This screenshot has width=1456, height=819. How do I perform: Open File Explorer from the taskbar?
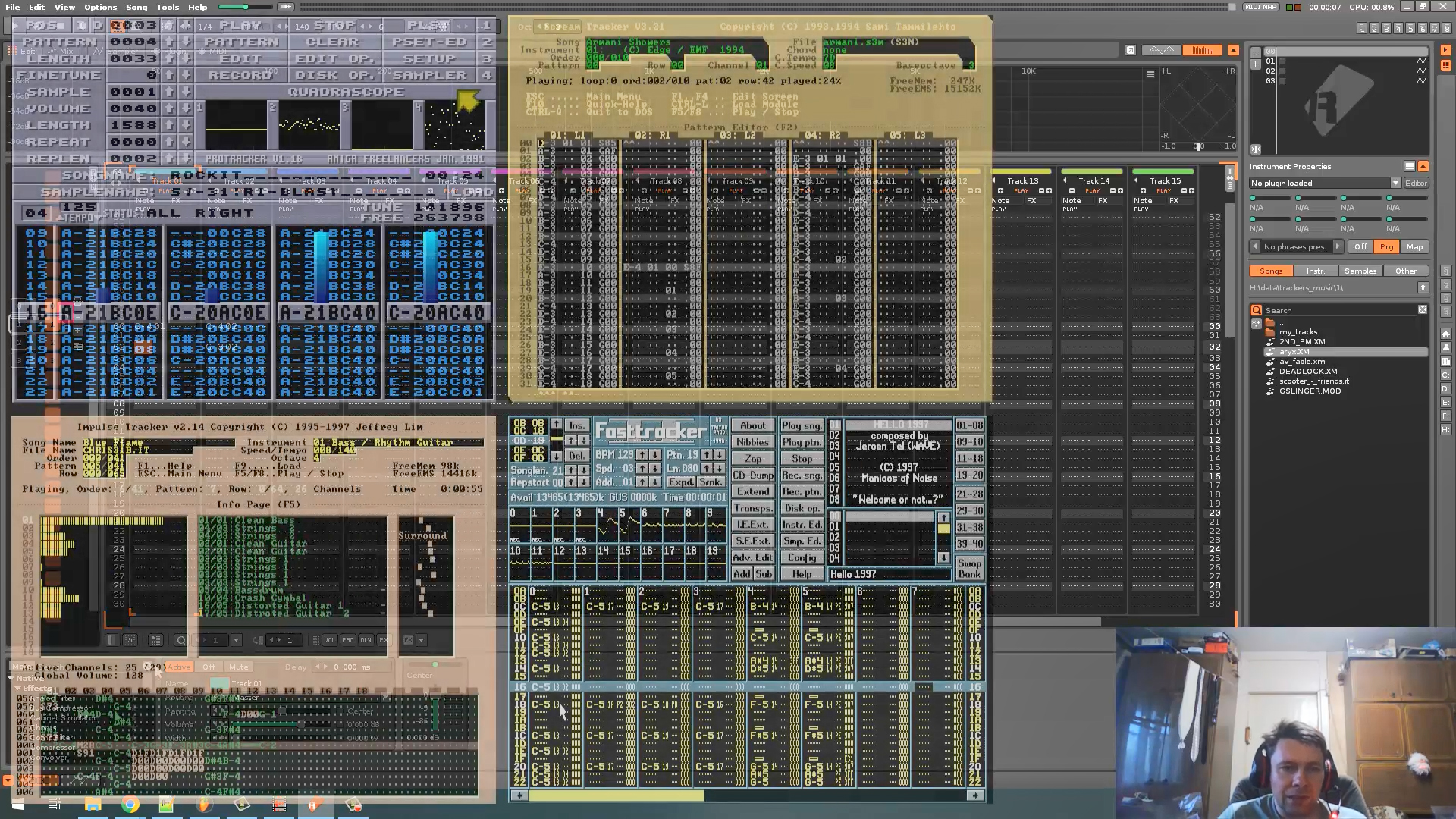click(x=93, y=805)
